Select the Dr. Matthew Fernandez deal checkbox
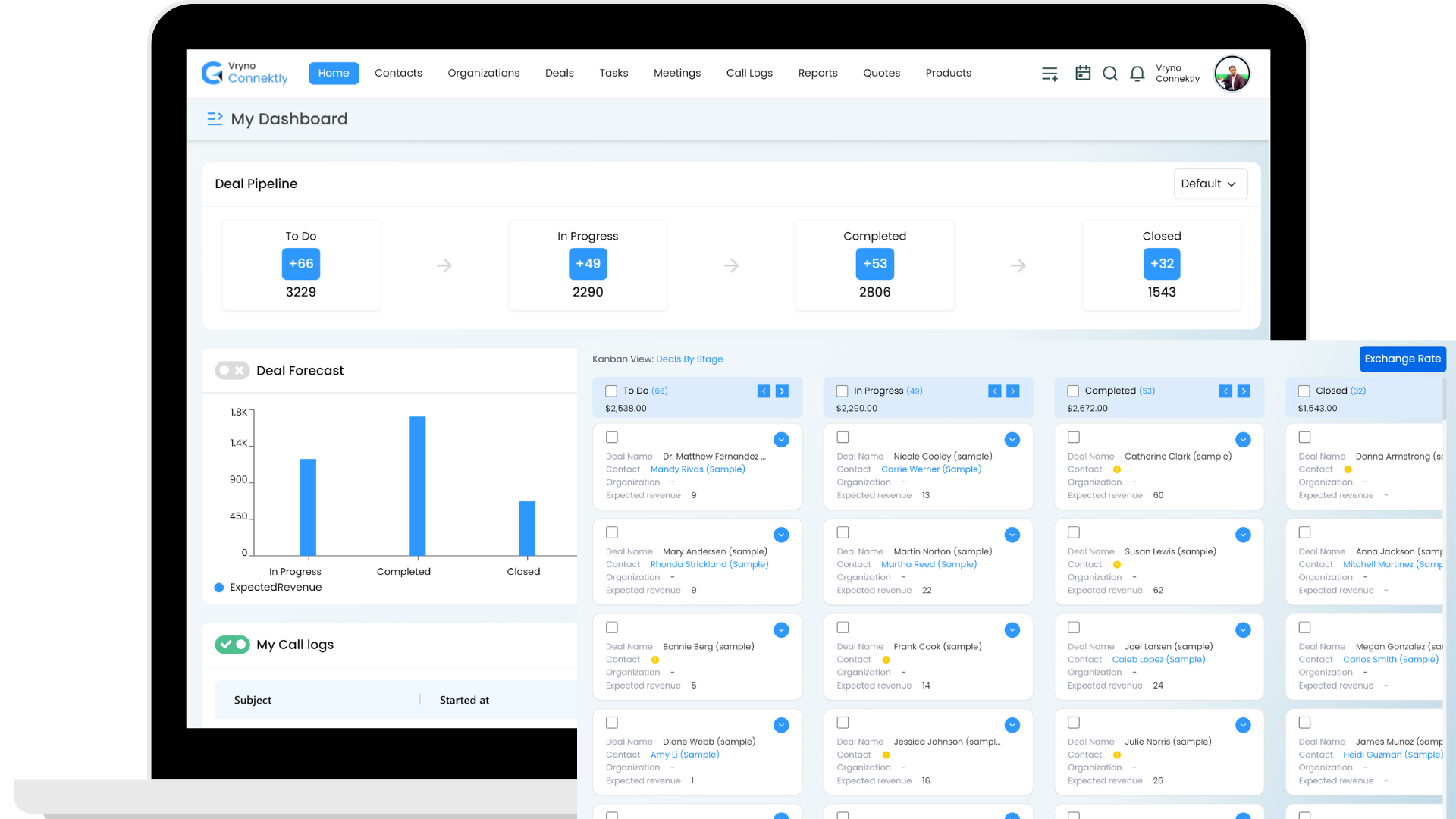This screenshot has height=819, width=1456. tap(612, 438)
